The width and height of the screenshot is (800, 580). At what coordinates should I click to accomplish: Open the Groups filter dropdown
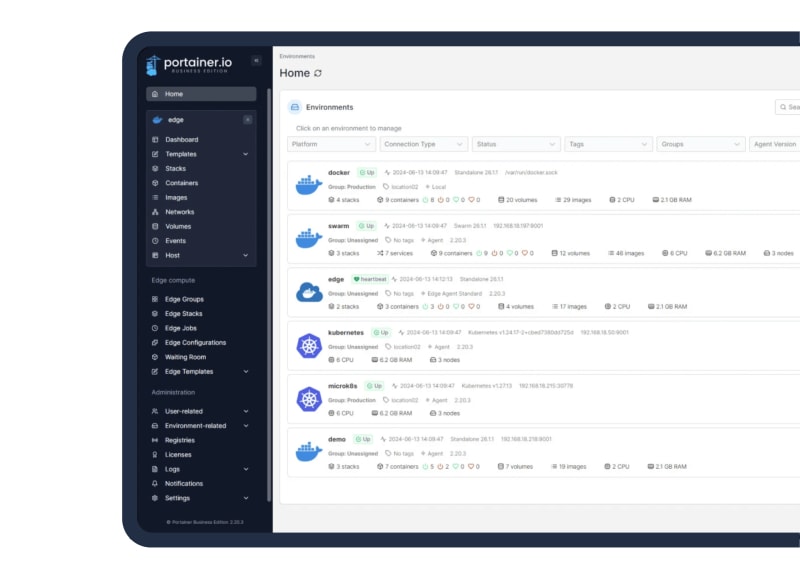(700, 144)
